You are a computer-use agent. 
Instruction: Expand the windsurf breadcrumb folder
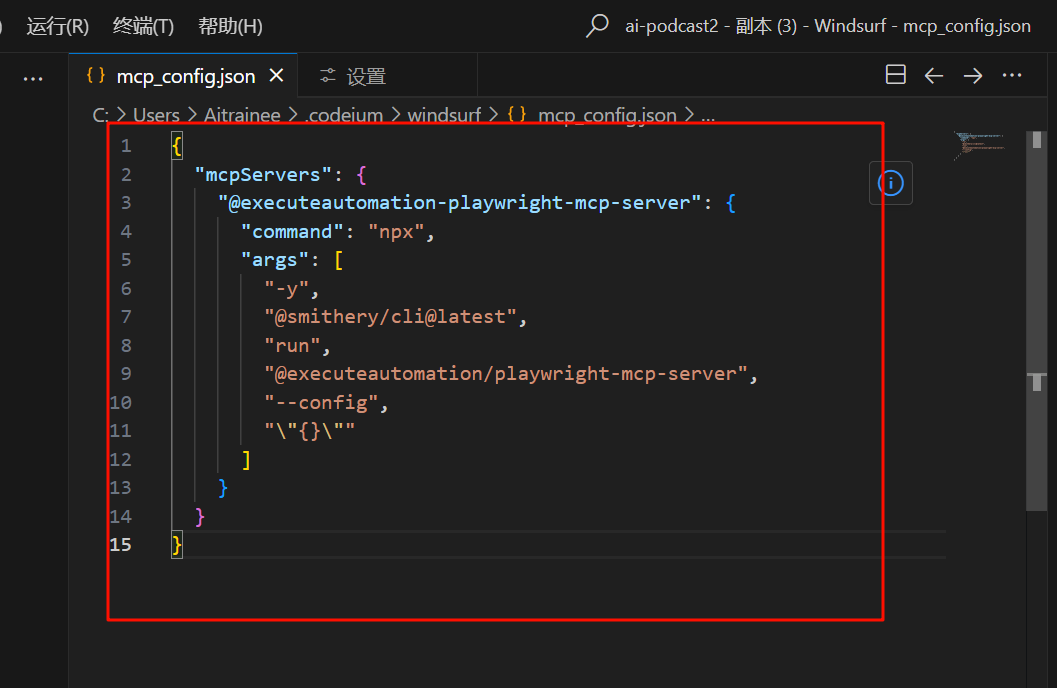(x=444, y=115)
